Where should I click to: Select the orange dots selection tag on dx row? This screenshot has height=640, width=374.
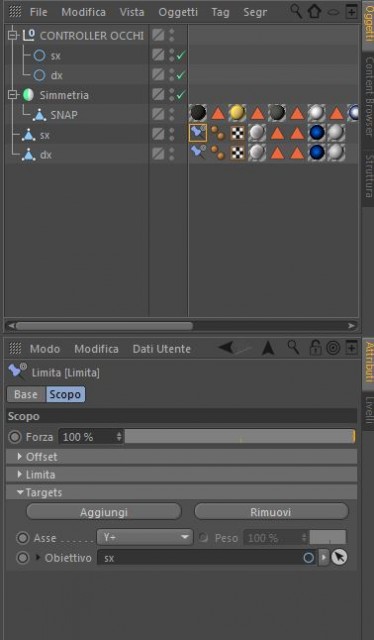coord(217,153)
